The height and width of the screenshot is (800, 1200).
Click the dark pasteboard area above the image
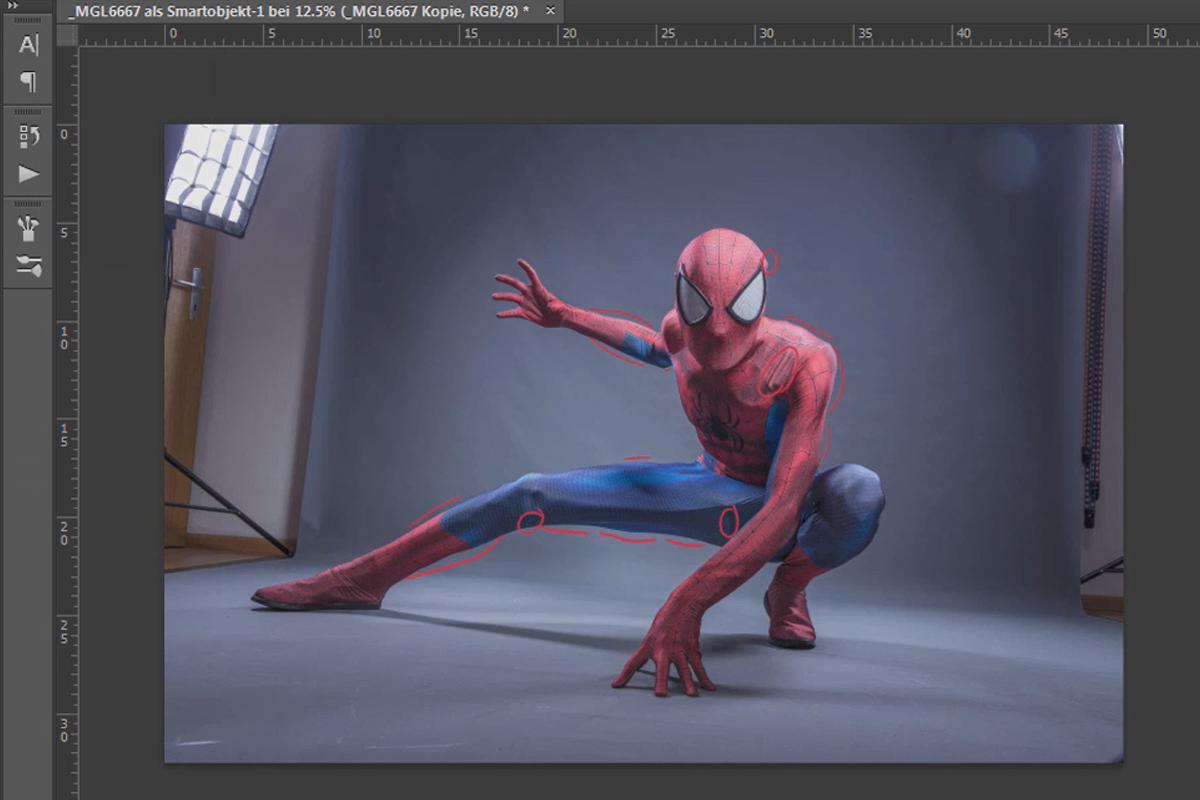tap(640, 85)
